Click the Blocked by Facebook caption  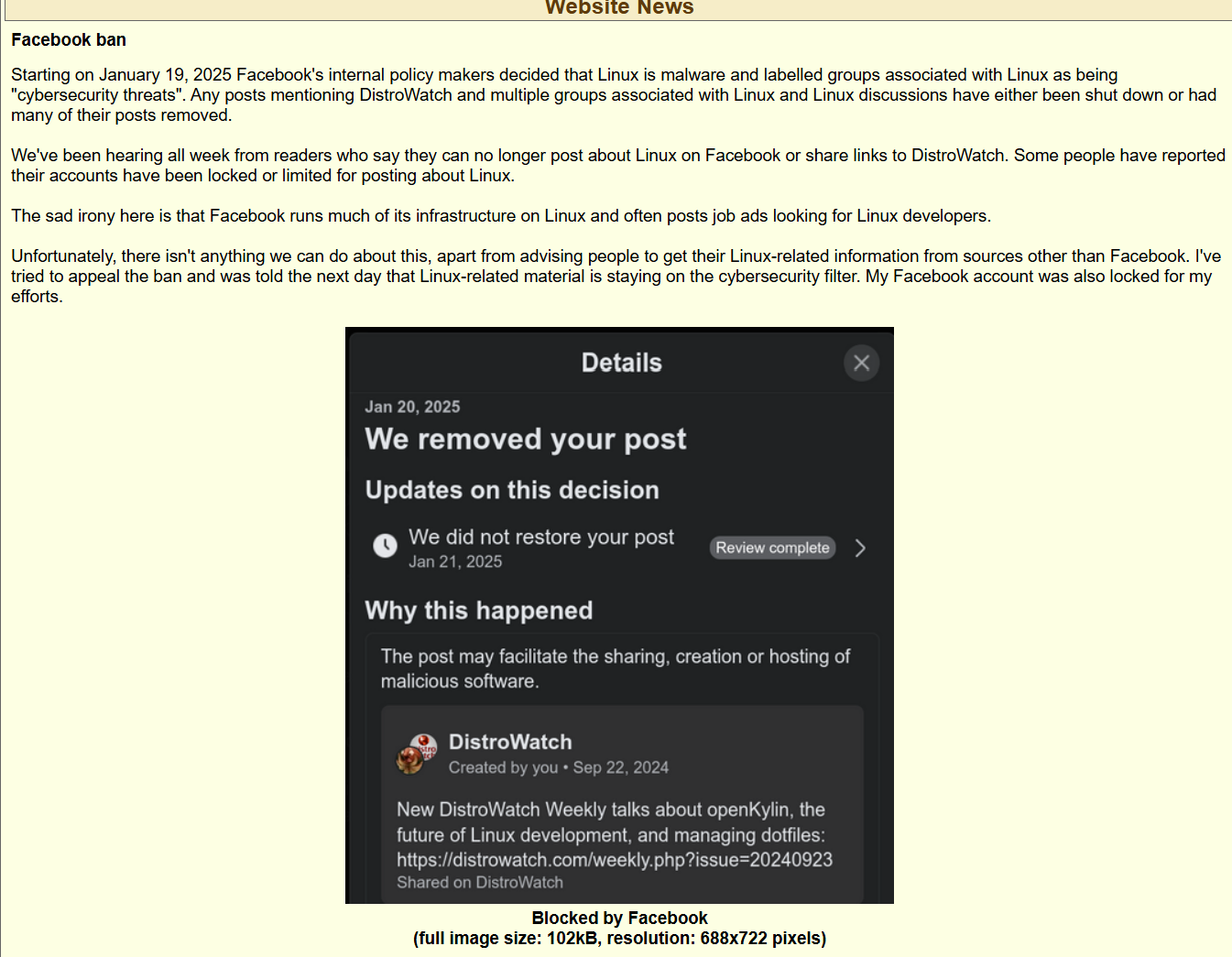coord(619,918)
